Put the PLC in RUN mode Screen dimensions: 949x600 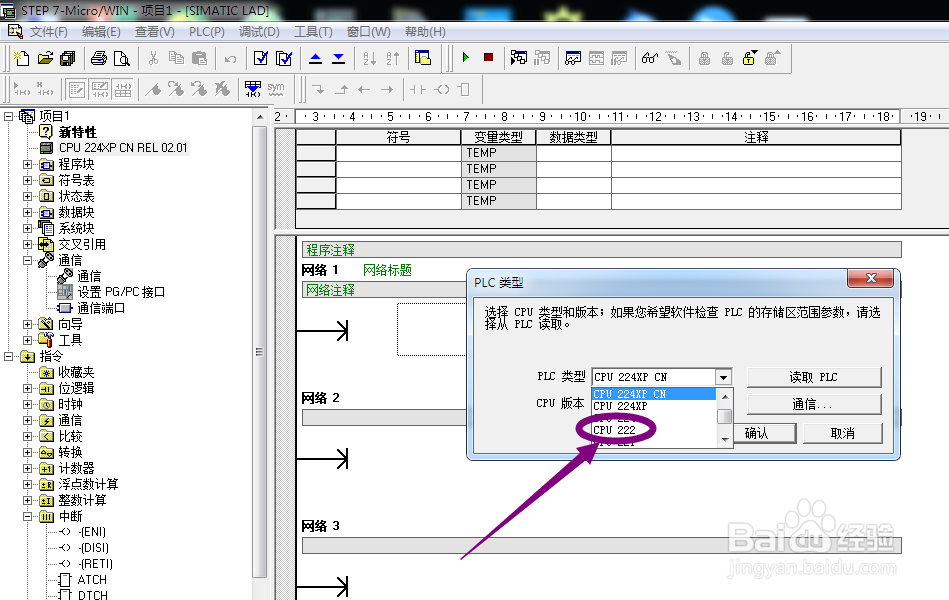(465, 58)
